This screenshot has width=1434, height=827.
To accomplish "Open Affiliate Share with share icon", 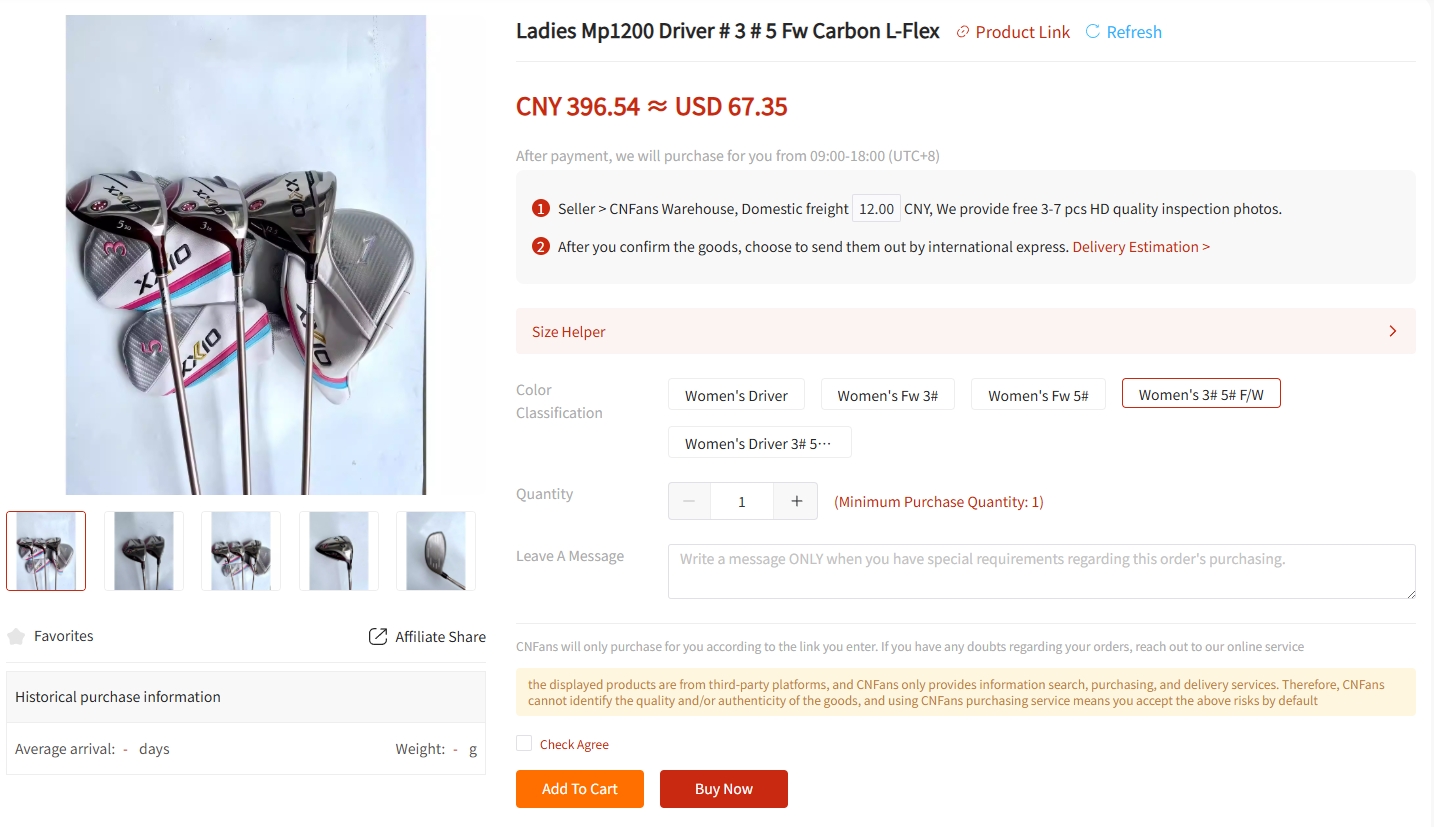I will pos(377,636).
